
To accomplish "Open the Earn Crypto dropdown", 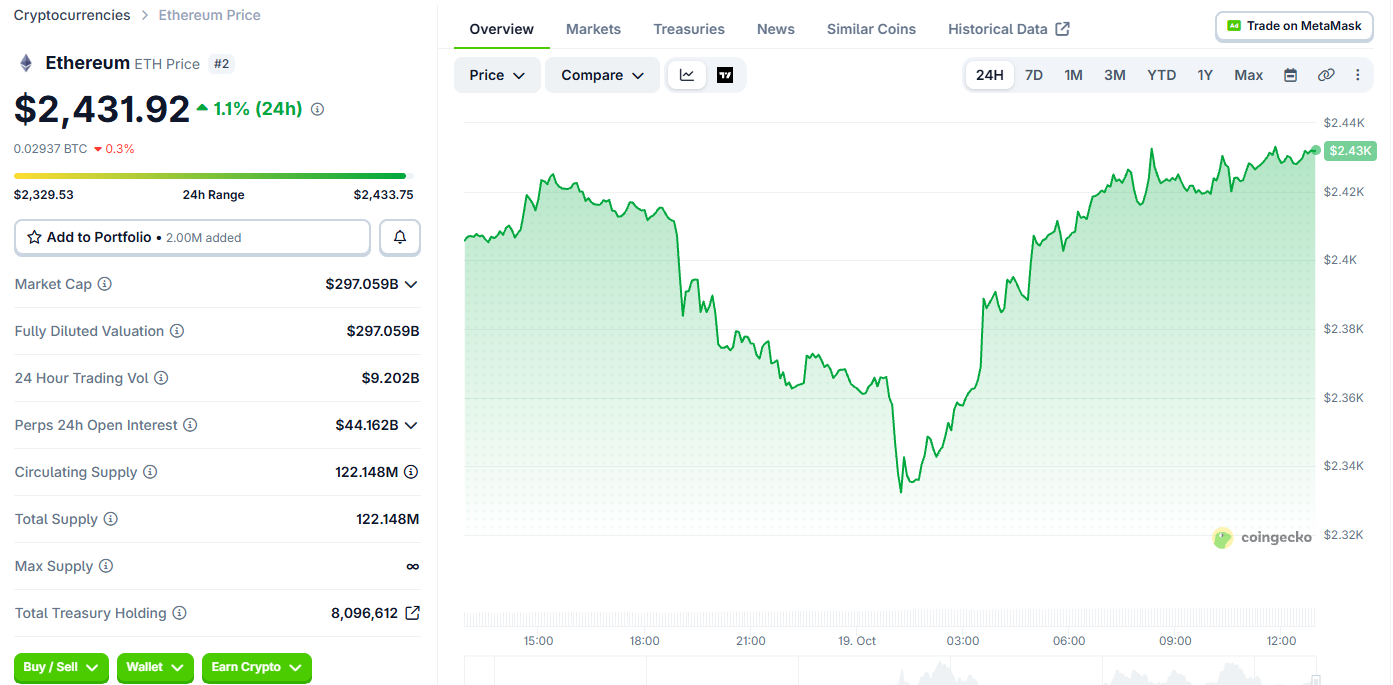I will 257,667.
